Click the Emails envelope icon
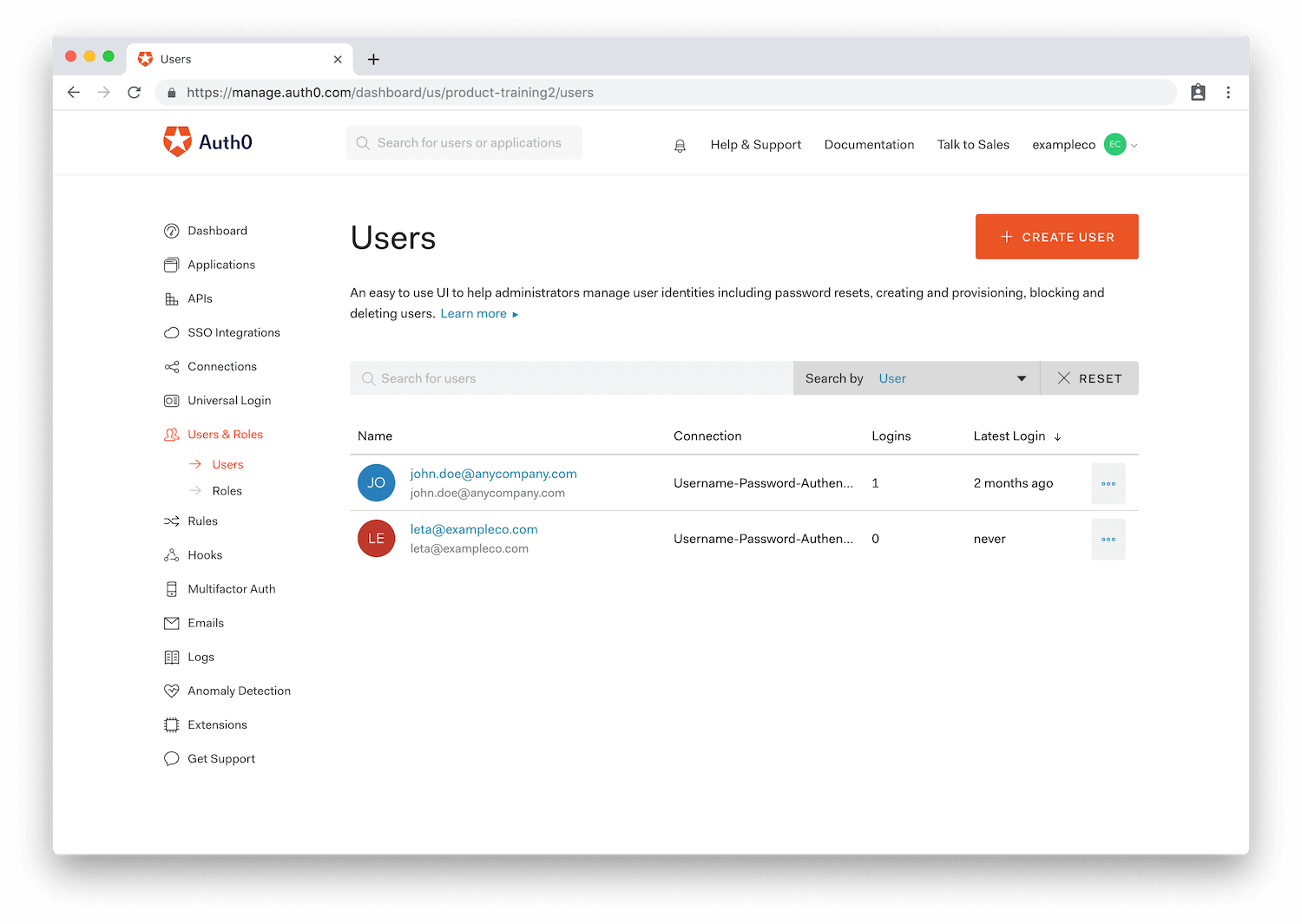1302x924 pixels. (x=172, y=623)
